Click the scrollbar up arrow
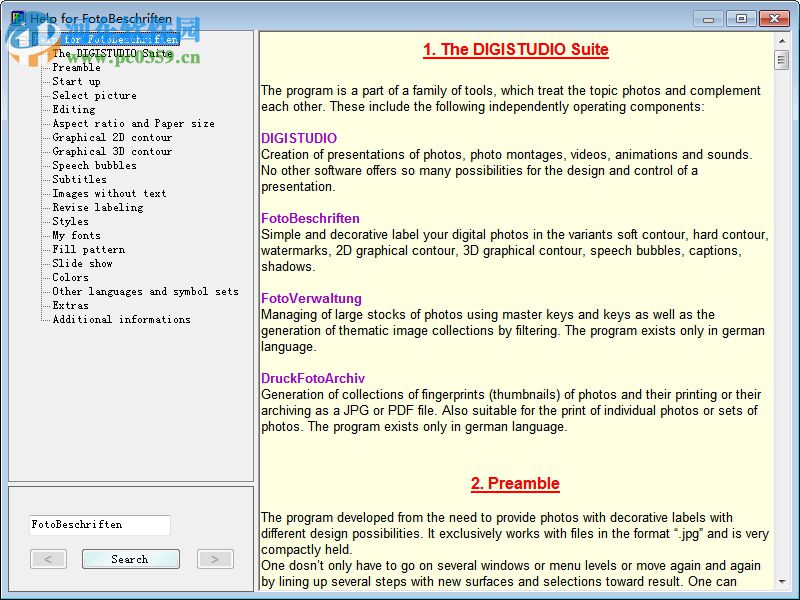800x600 pixels. point(781,39)
